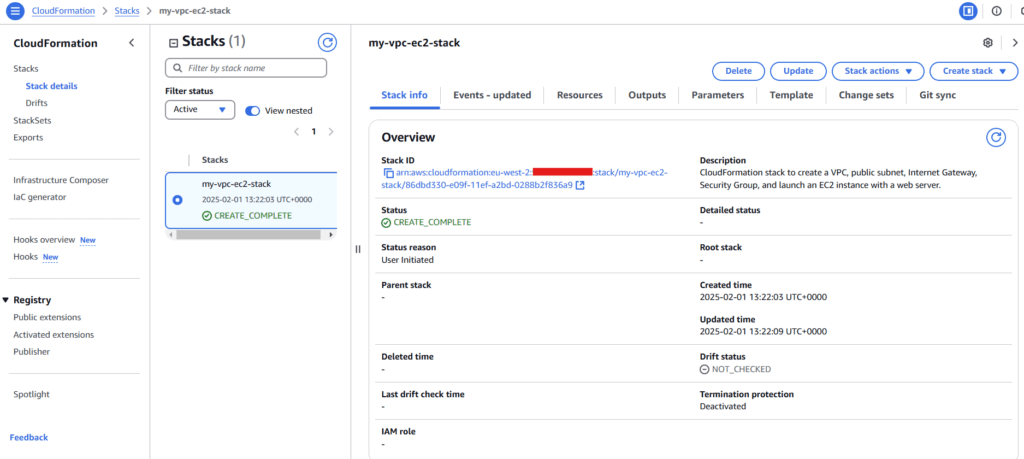Open Hooks overview in sidebar
The height and width of the screenshot is (459, 1024).
44,240
